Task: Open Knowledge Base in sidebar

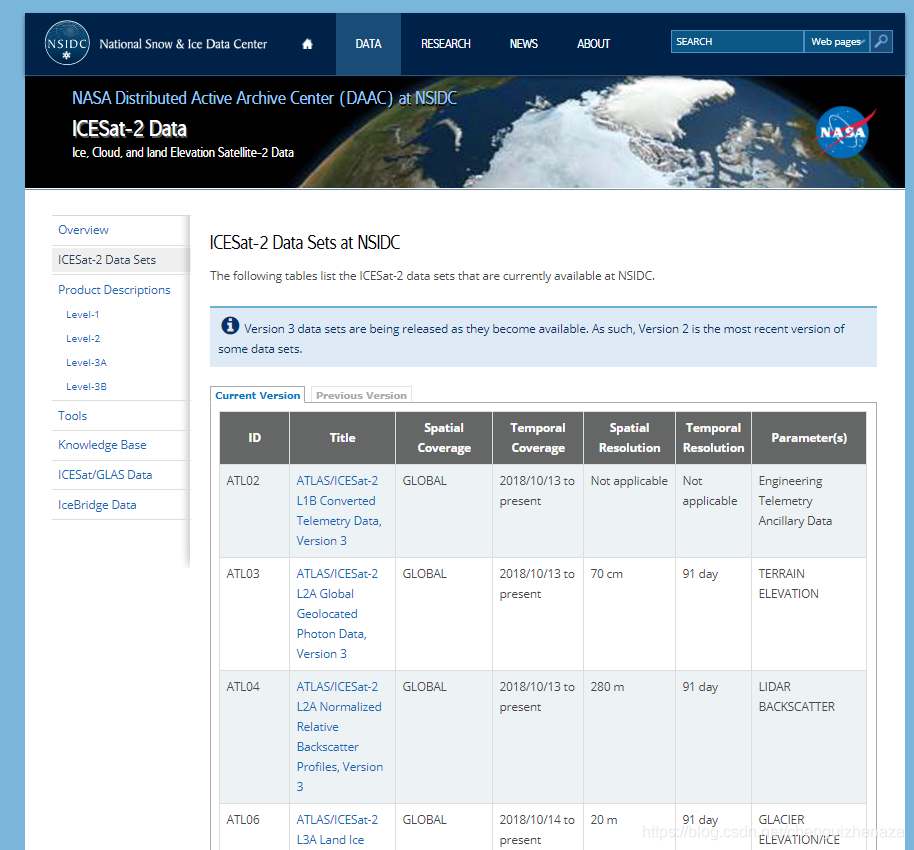Action: [x=102, y=445]
